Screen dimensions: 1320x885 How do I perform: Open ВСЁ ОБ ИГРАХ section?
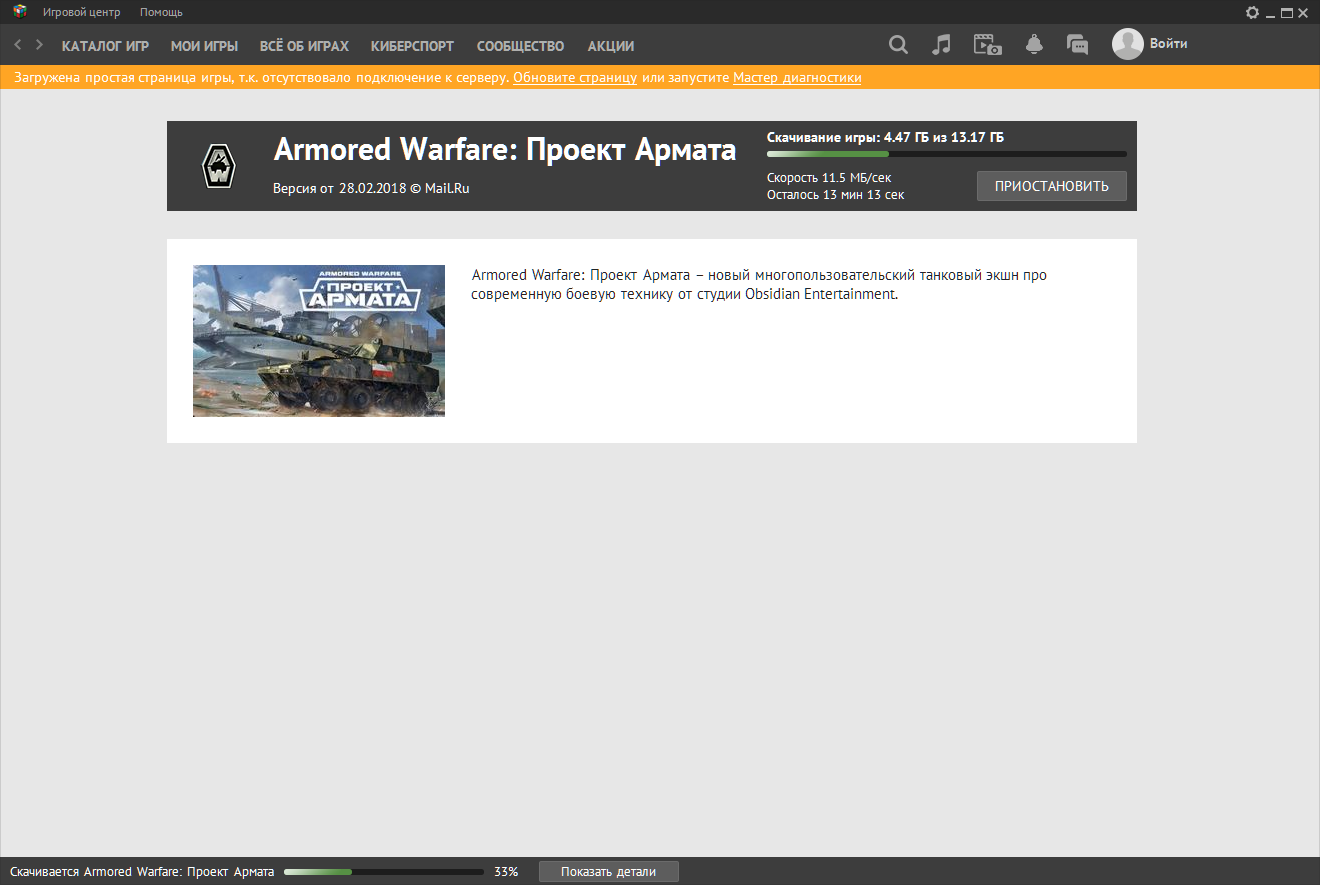pos(304,46)
